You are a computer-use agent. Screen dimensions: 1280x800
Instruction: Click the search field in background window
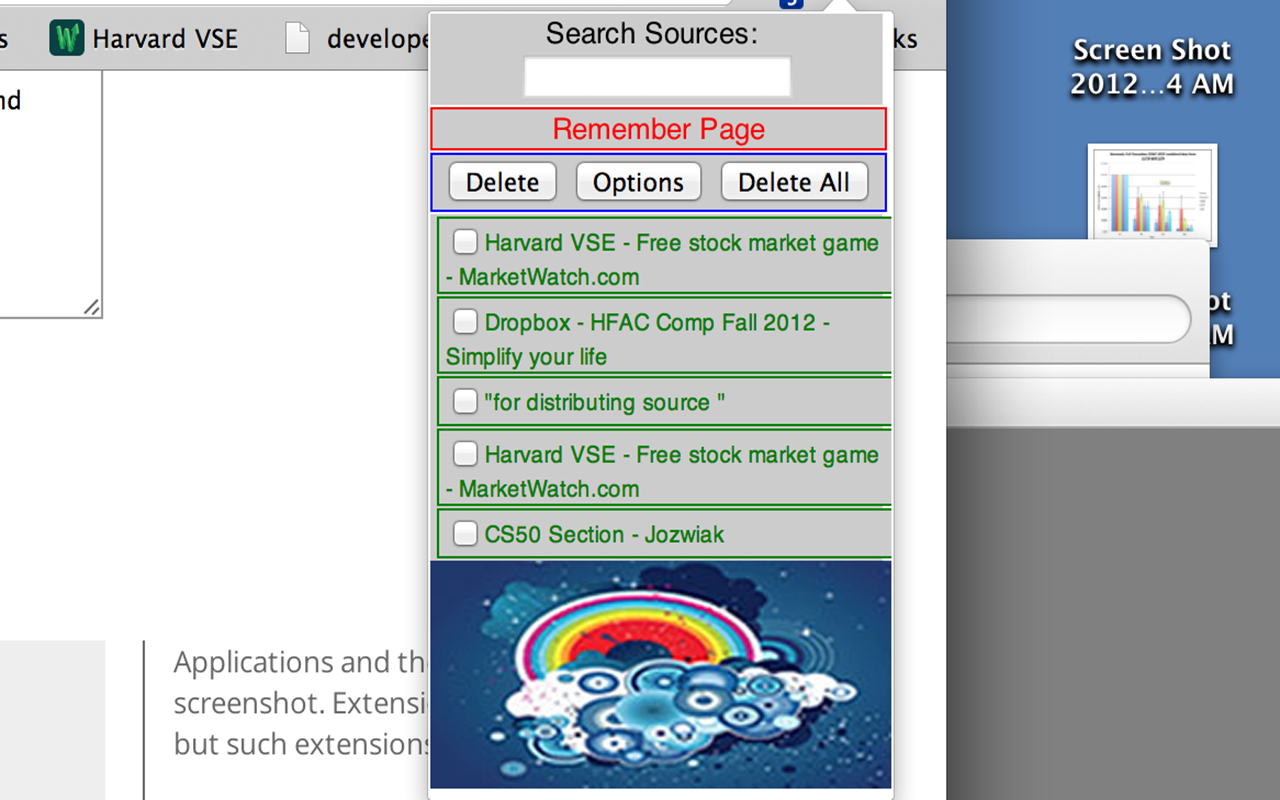click(x=1070, y=320)
